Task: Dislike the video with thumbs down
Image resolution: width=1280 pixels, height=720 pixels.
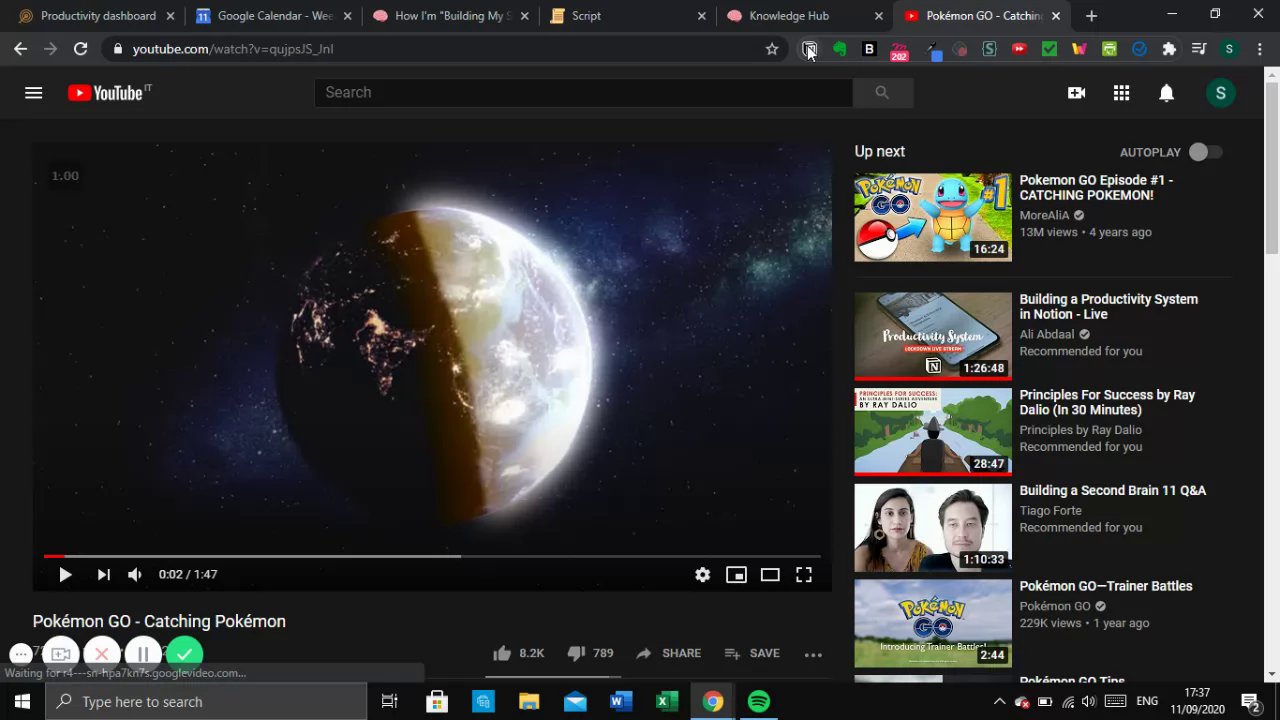Action: pos(590,653)
